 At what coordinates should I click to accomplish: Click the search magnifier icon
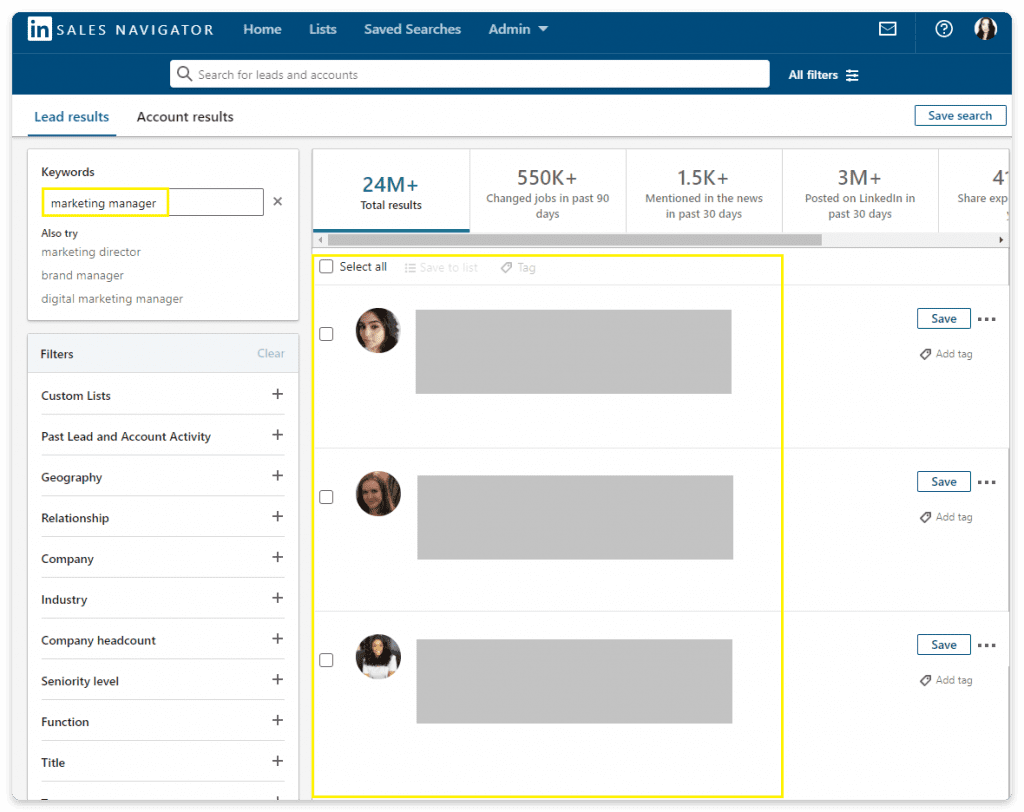coord(185,74)
